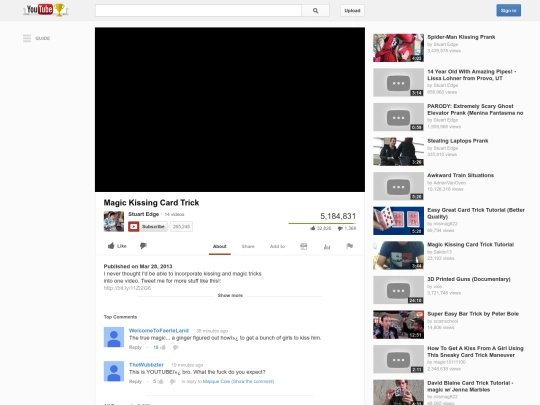540x405 pixels.
Task: Click the thumbs-down dislike icon below the video
Action: [x=144, y=246]
